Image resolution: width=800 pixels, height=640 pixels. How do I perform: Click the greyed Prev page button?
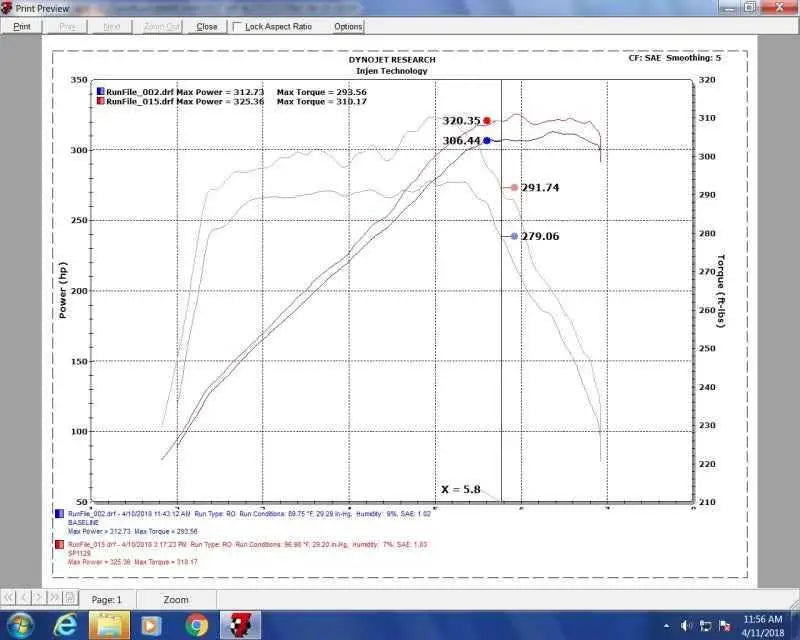[x=67, y=27]
